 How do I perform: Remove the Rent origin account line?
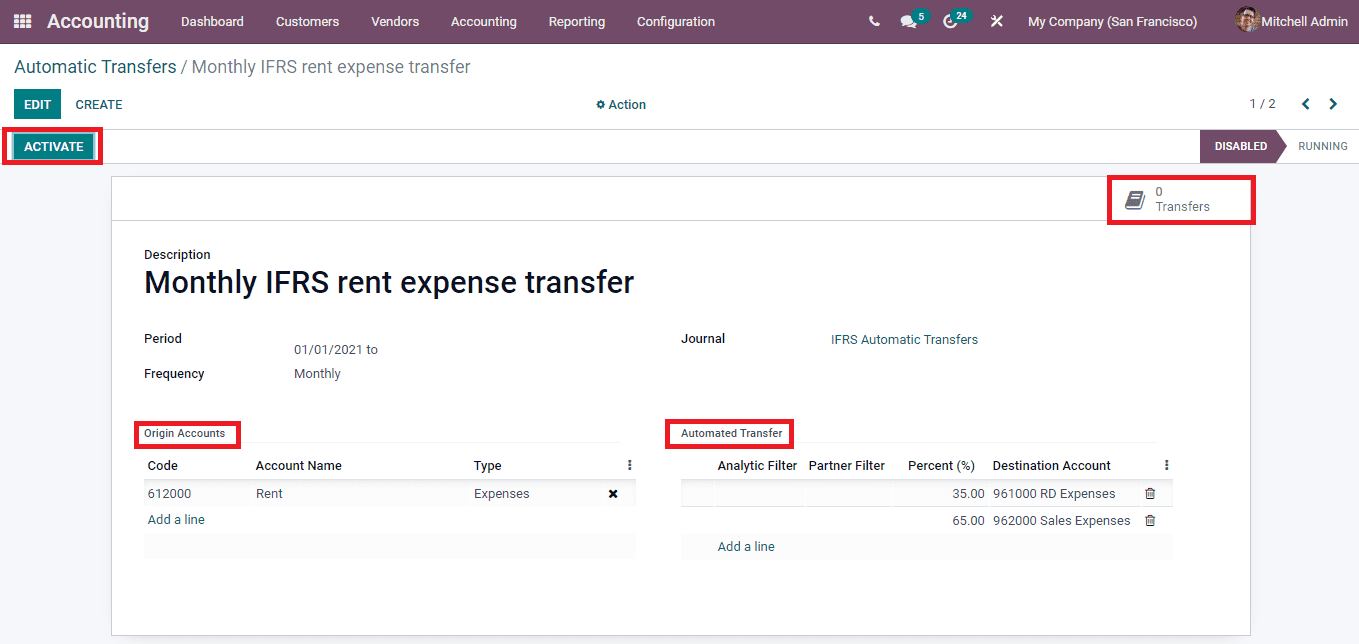(613, 493)
